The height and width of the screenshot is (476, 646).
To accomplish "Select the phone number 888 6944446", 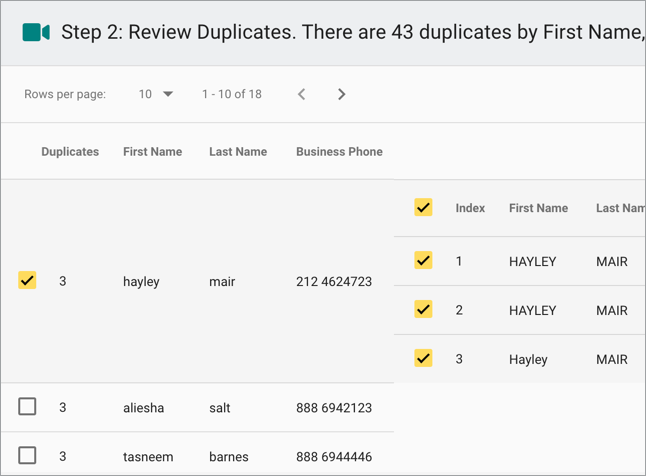I will 334,457.
